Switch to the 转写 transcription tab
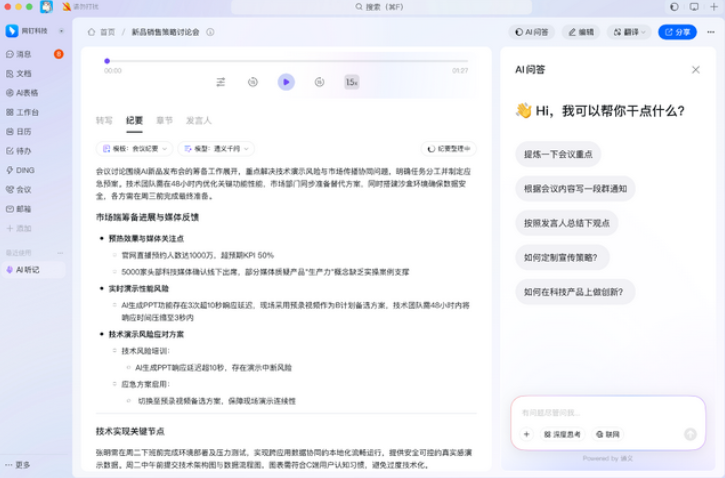Viewport: 725px width, 478px height. (104, 120)
